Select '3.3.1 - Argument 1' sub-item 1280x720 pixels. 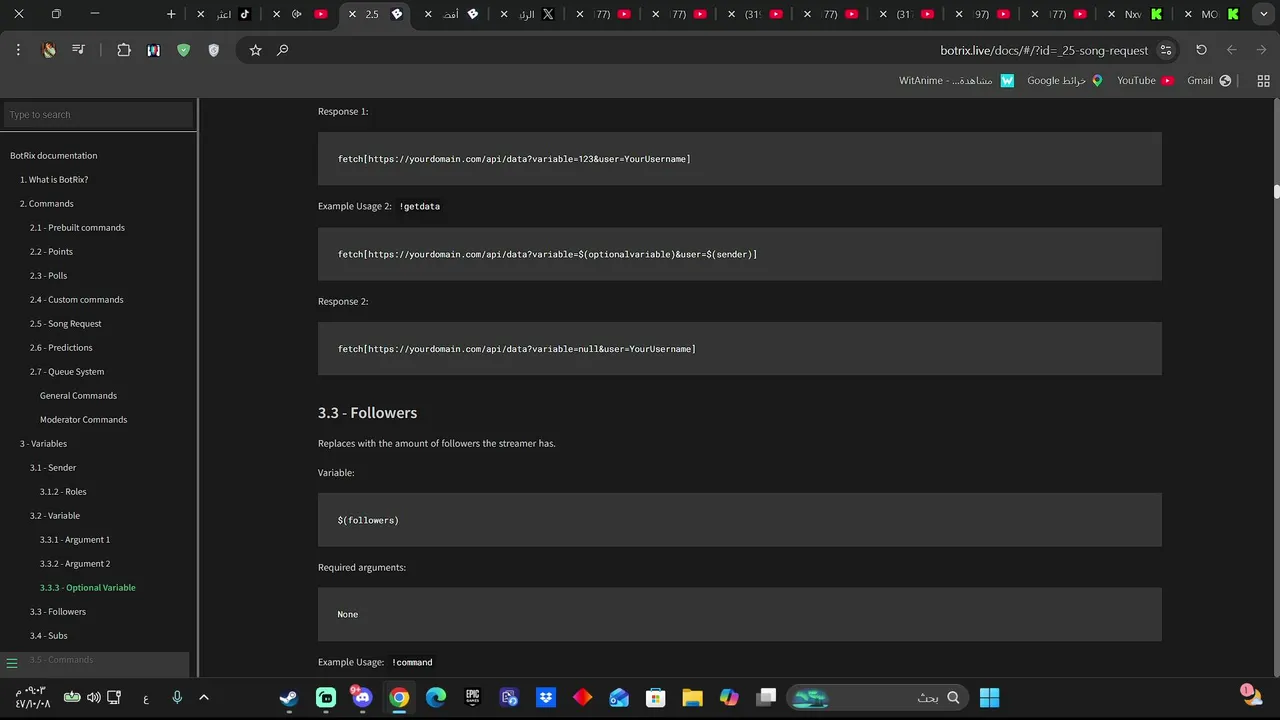tap(75, 540)
